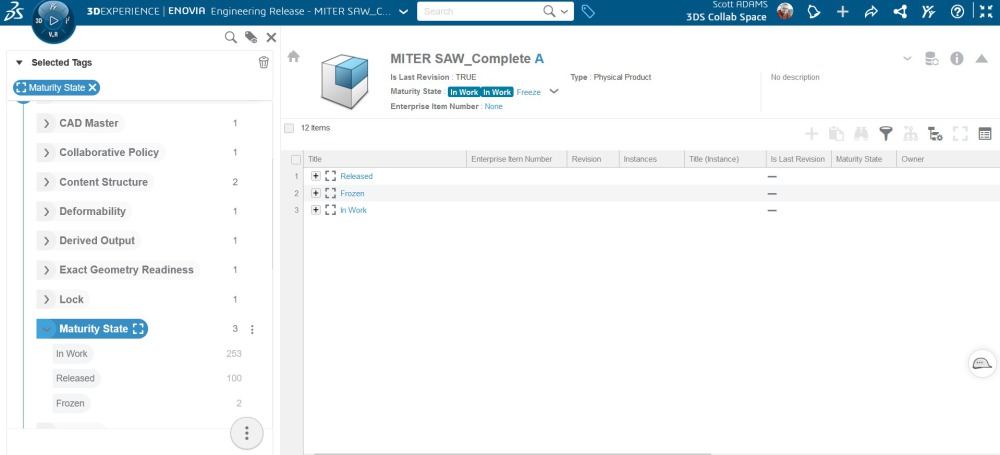Screen dimensions: 1000x455
Task: Open the tools icon next to help
Action: coord(929,11)
